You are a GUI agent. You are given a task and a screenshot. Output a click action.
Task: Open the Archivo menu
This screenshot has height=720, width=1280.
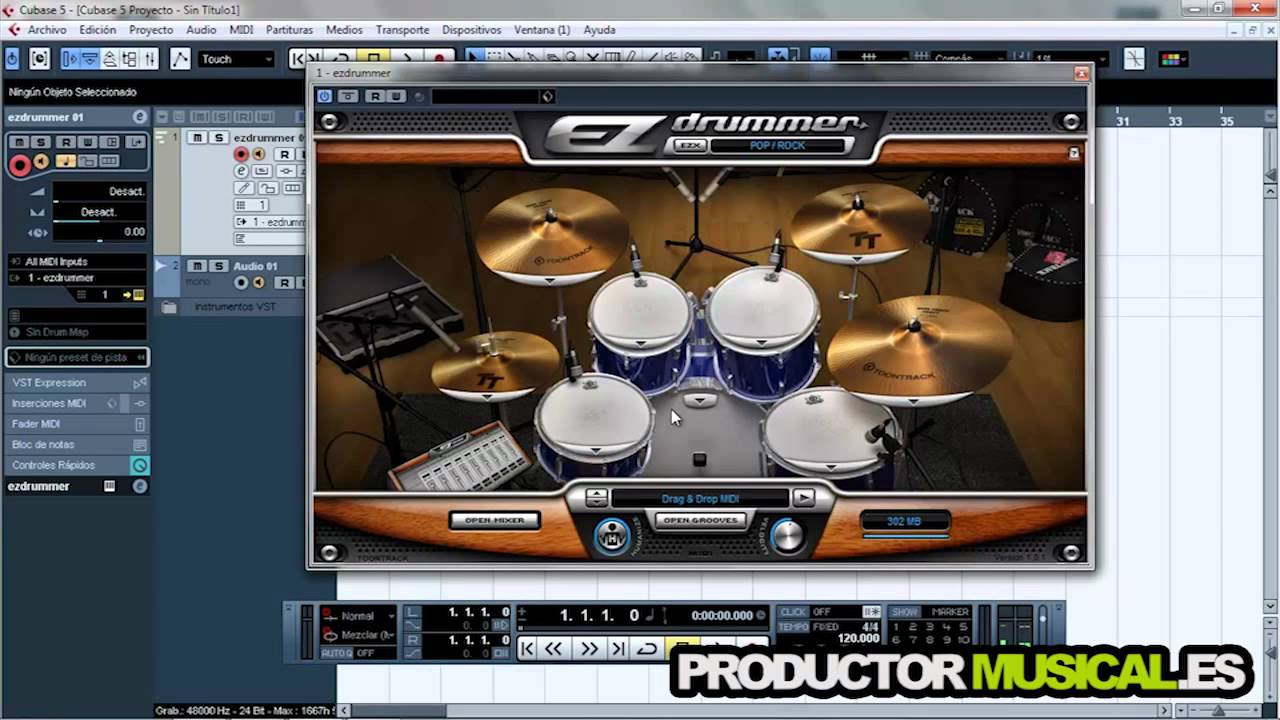click(x=47, y=30)
